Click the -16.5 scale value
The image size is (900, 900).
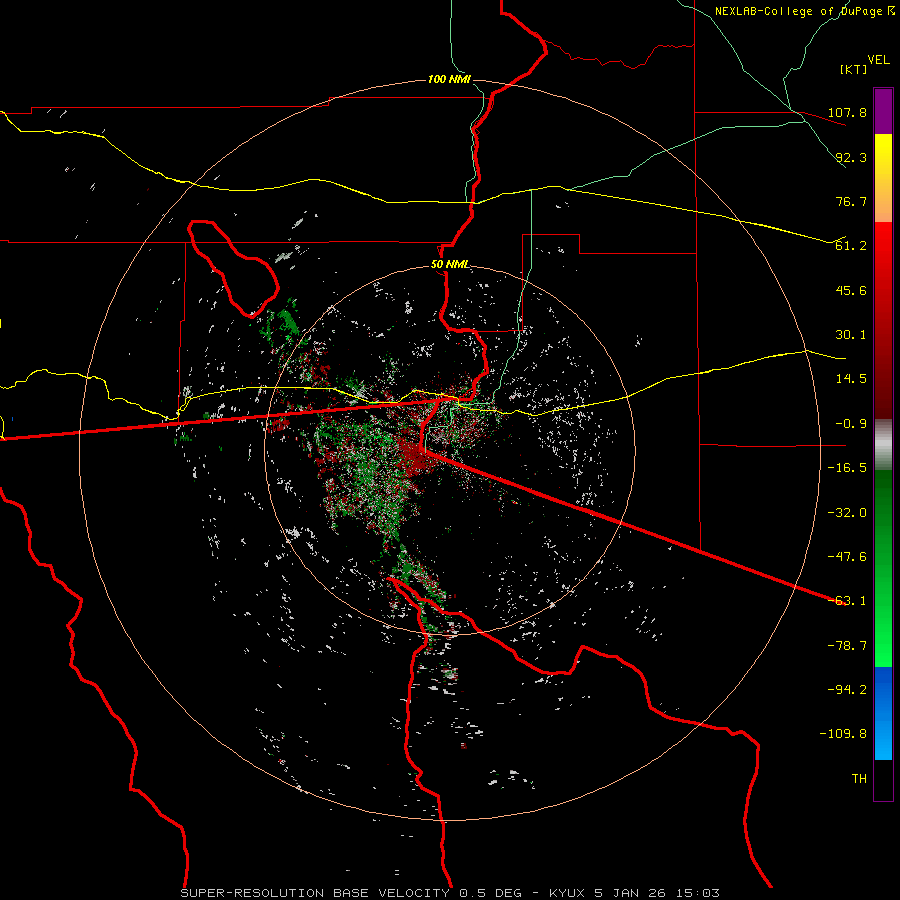pos(847,468)
